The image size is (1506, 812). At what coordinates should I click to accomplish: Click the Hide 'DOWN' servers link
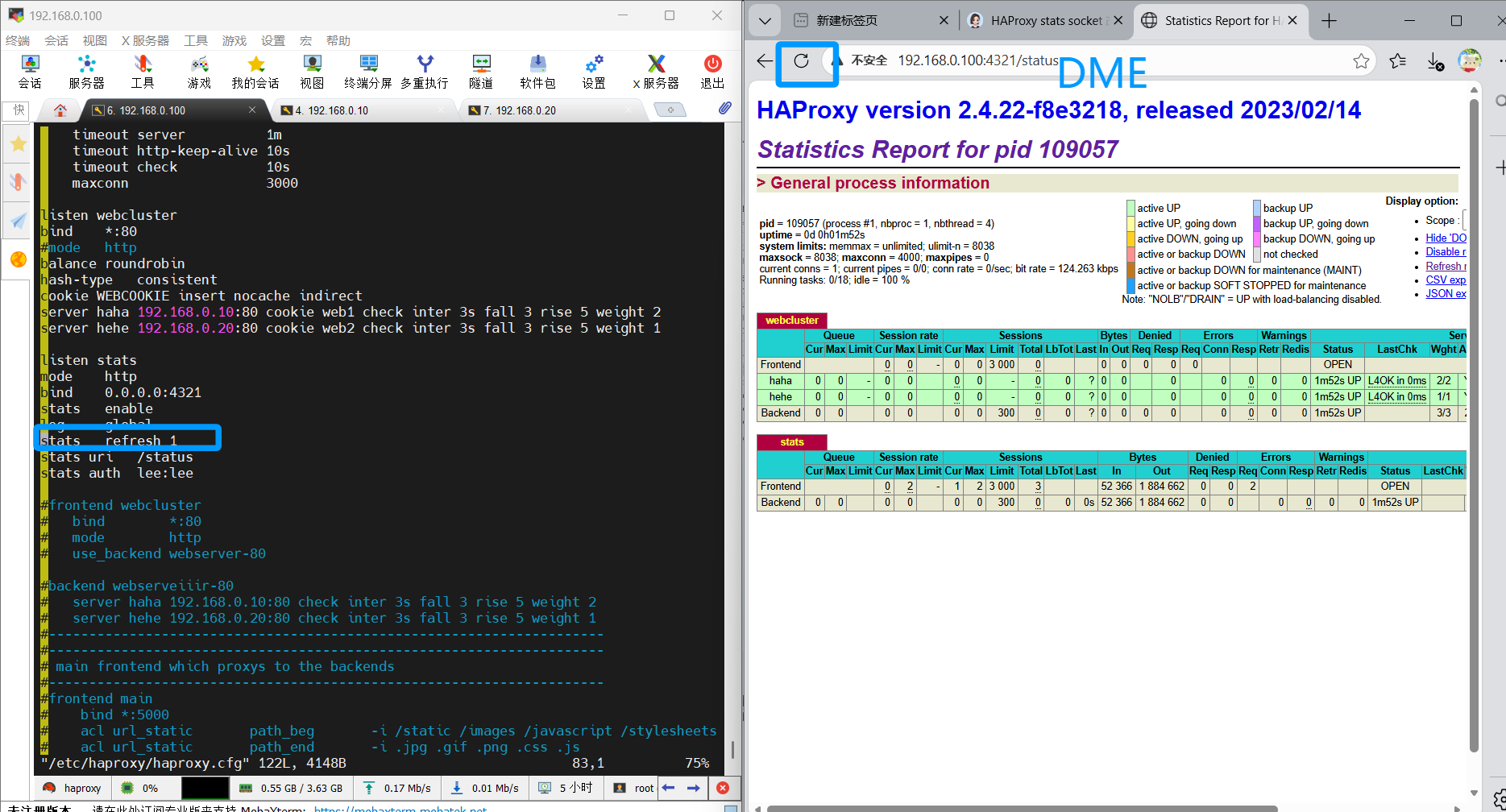[x=1446, y=238]
